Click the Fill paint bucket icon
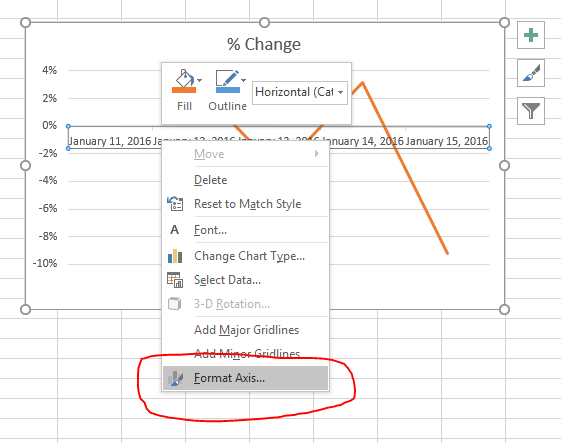The width and height of the screenshot is (561, 443). (x=184, y=78)
